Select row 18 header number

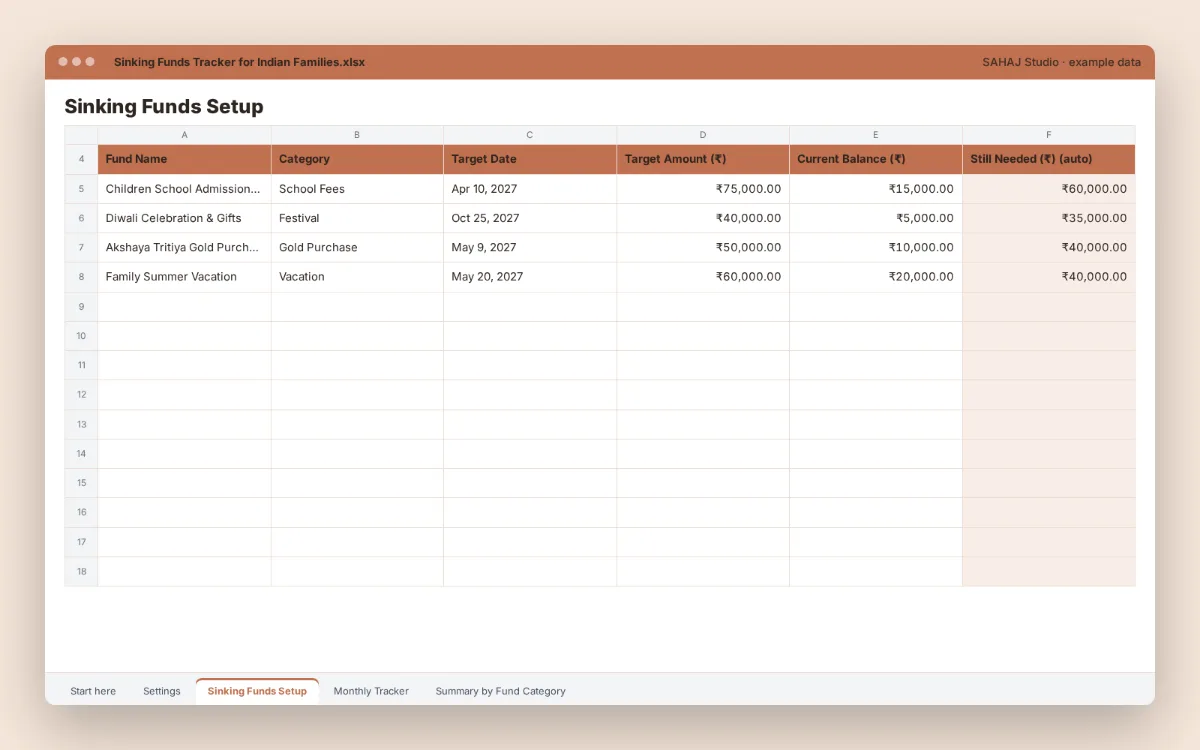(x=81, y=572)
